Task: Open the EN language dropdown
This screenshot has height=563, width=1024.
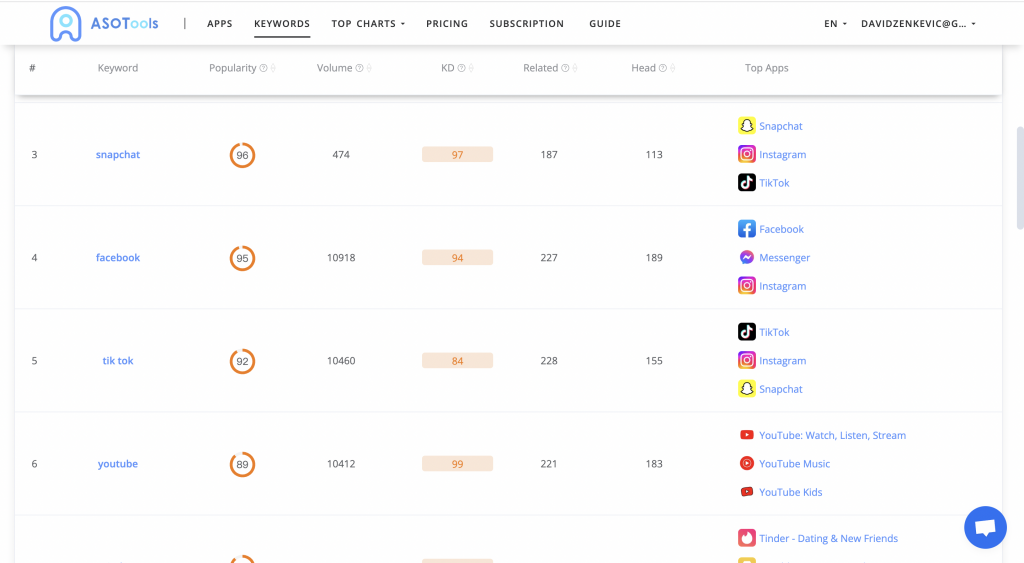Action: click(x=835, y=24)
